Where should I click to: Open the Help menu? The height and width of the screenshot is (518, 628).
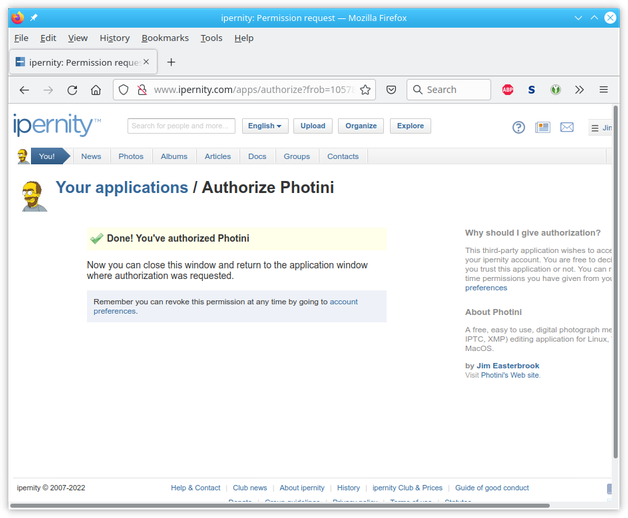click(x=244, y=38)
